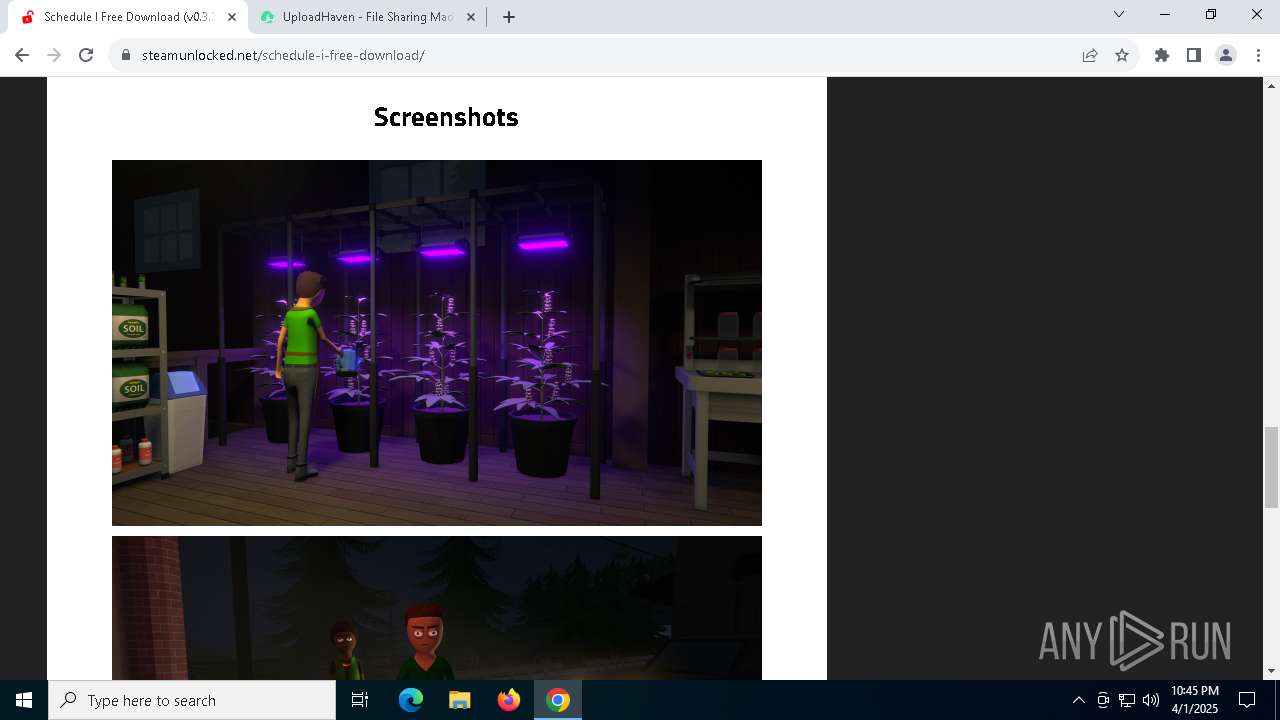Screen dimensions: 1280x720
Task: Click the scrollbar down arrow
Action: tap(1271, 671)
